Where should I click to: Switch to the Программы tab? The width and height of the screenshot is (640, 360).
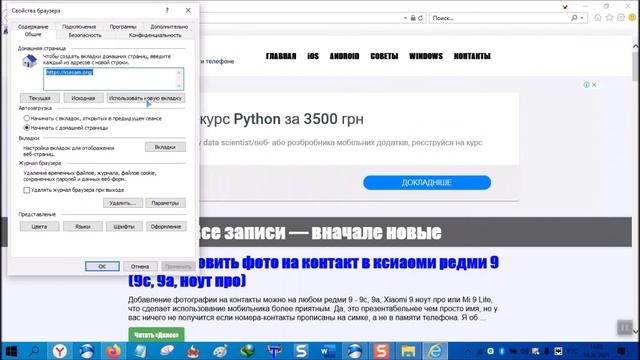click(x=123, y=27)
